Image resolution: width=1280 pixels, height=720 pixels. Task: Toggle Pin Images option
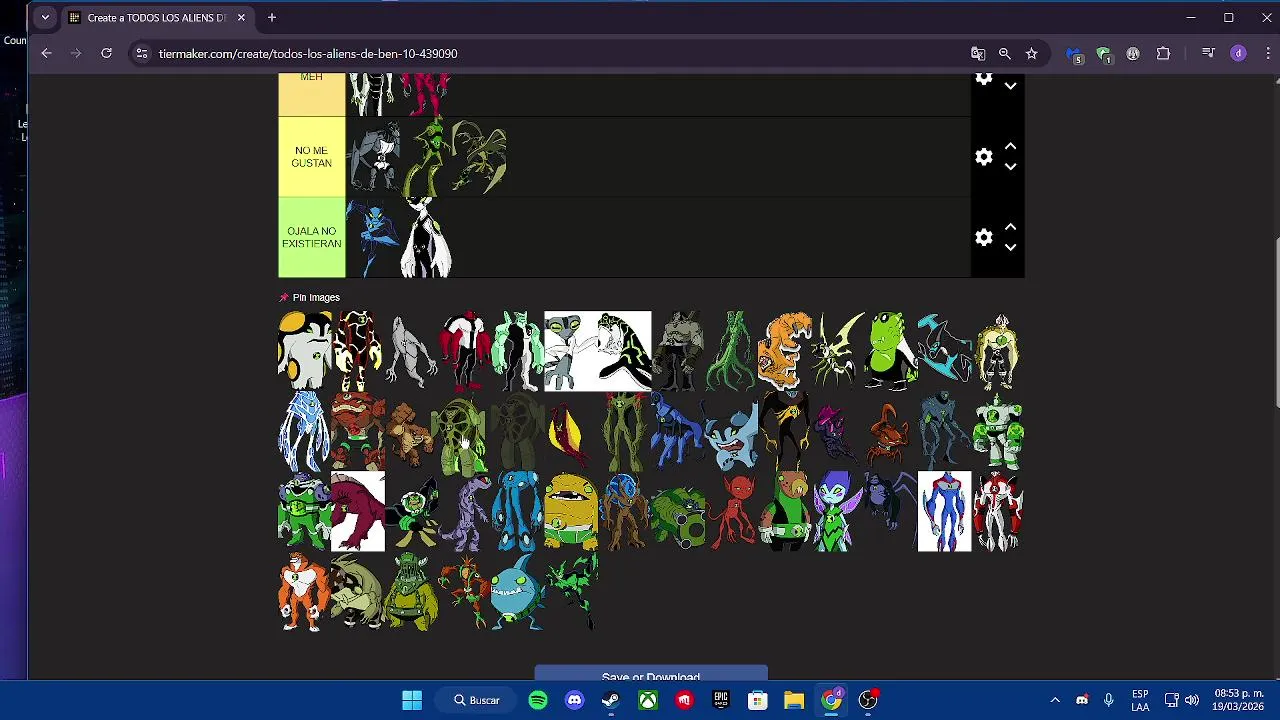309,297
